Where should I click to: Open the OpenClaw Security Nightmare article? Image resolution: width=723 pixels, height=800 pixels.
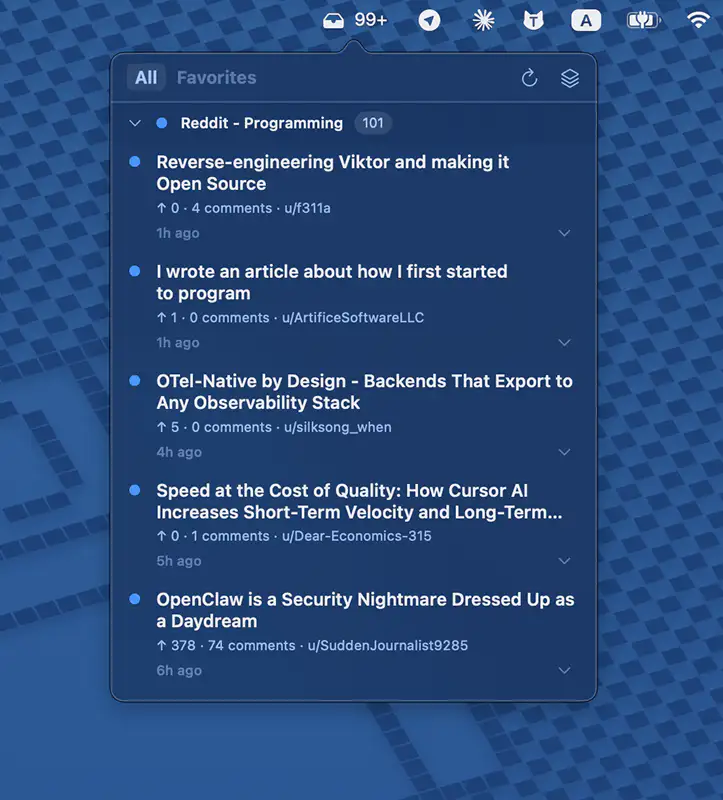coord(365,610)
